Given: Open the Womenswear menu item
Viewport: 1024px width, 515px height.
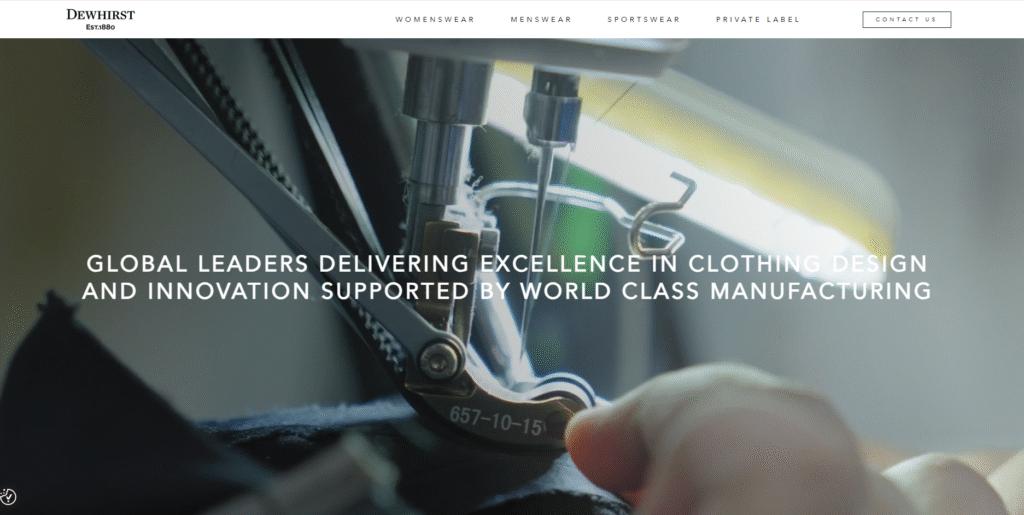Looking at the screenshot, I should pos(435,20).
